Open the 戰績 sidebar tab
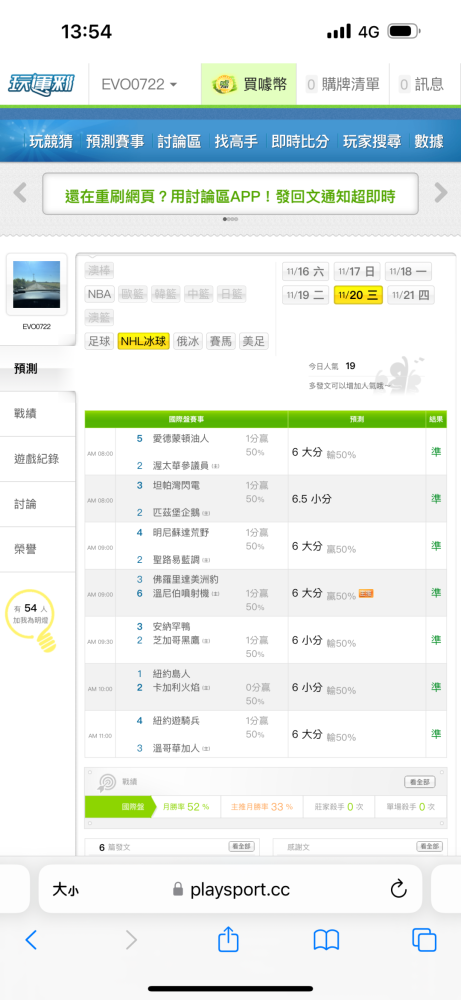This screenshot has height=1000, width=461. 38,414
